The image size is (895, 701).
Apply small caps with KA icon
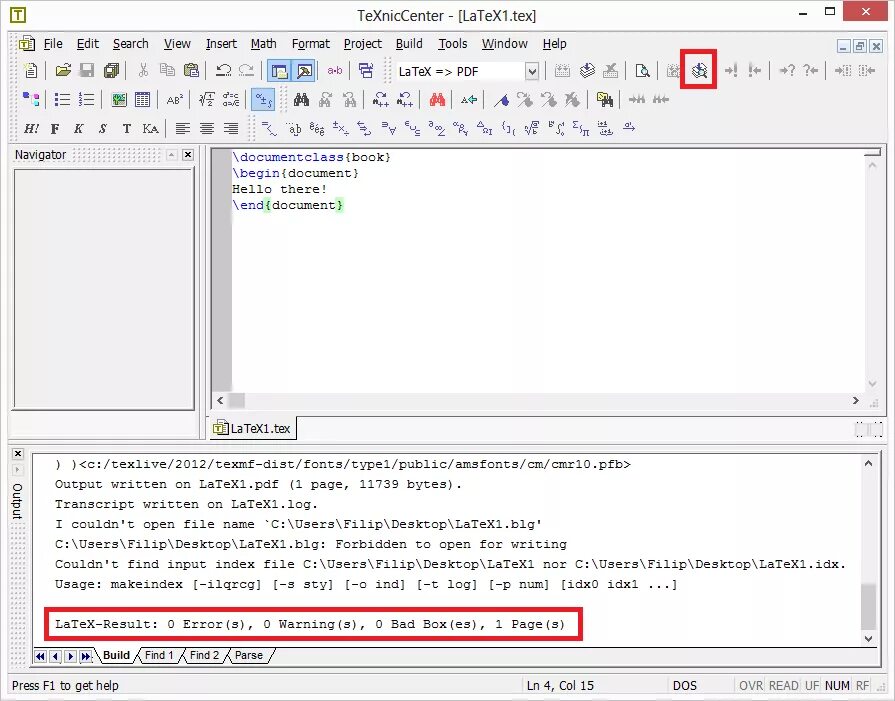coord(151,128)
